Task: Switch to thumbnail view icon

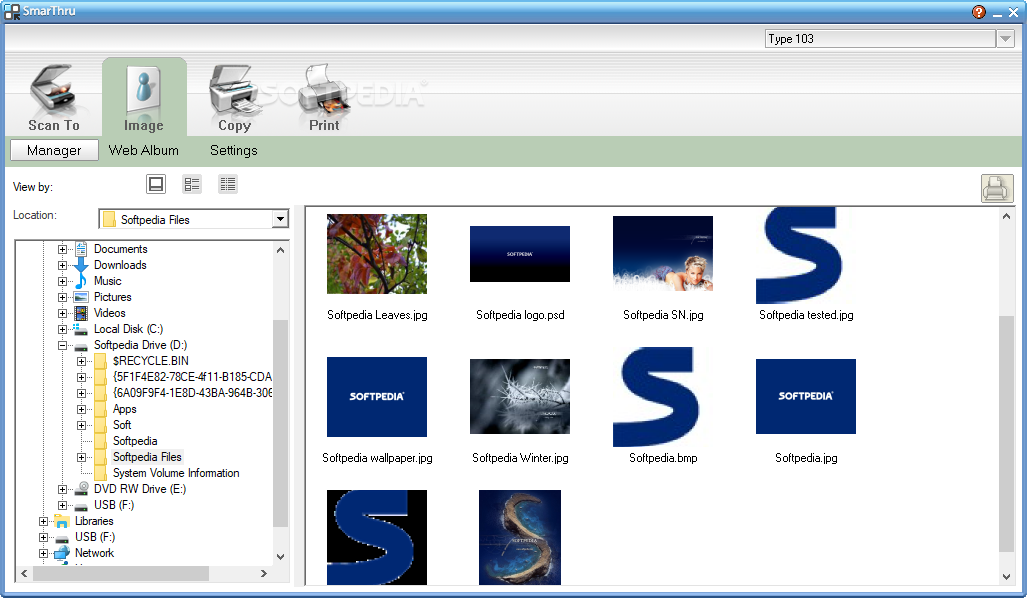Action: 156,184
